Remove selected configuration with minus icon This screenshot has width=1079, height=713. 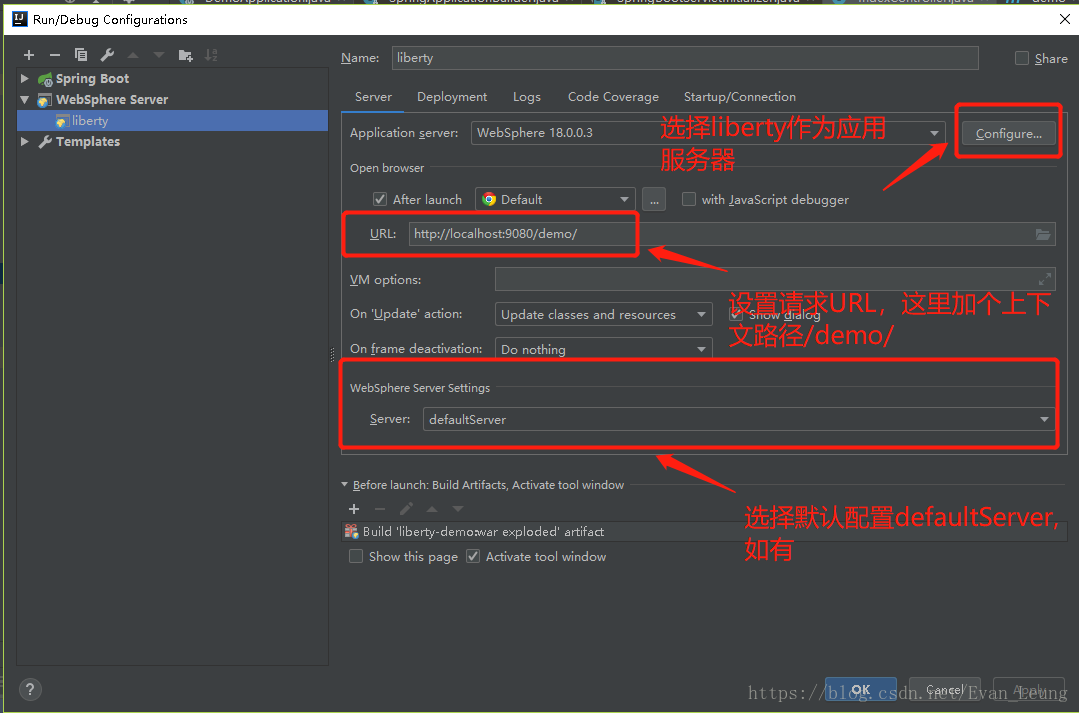55,55
